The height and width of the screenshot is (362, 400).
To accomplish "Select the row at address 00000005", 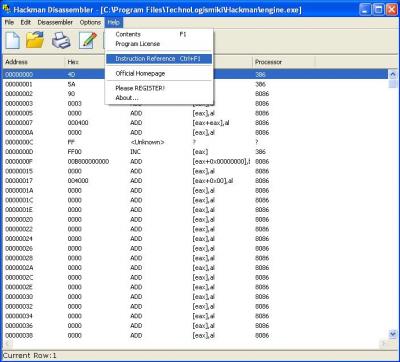I will pyautogui.click(x=196, y=113).
